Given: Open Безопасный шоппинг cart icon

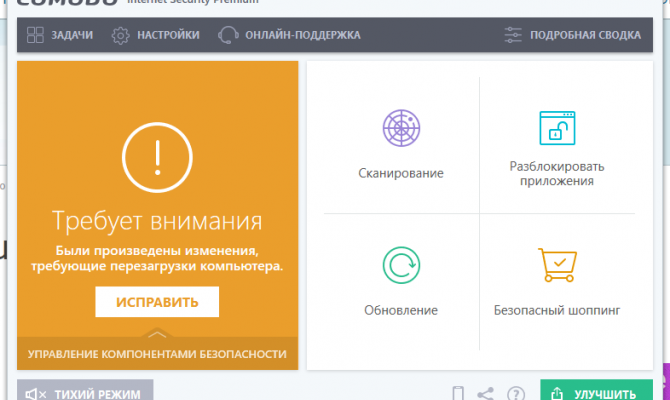Looking at the screenshot, I should (x=557, y=265).
